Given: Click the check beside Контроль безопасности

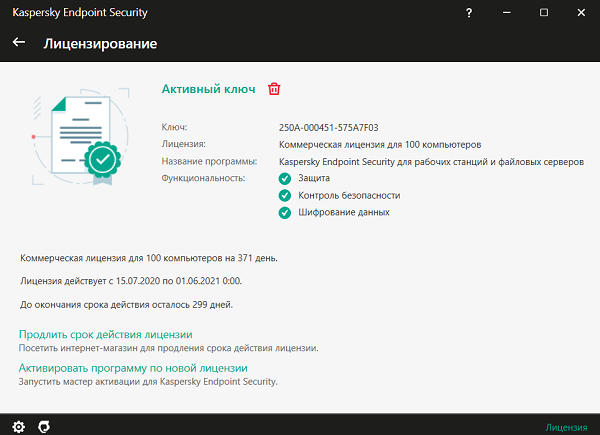Looking at the screenshot, I should point(285,195).
